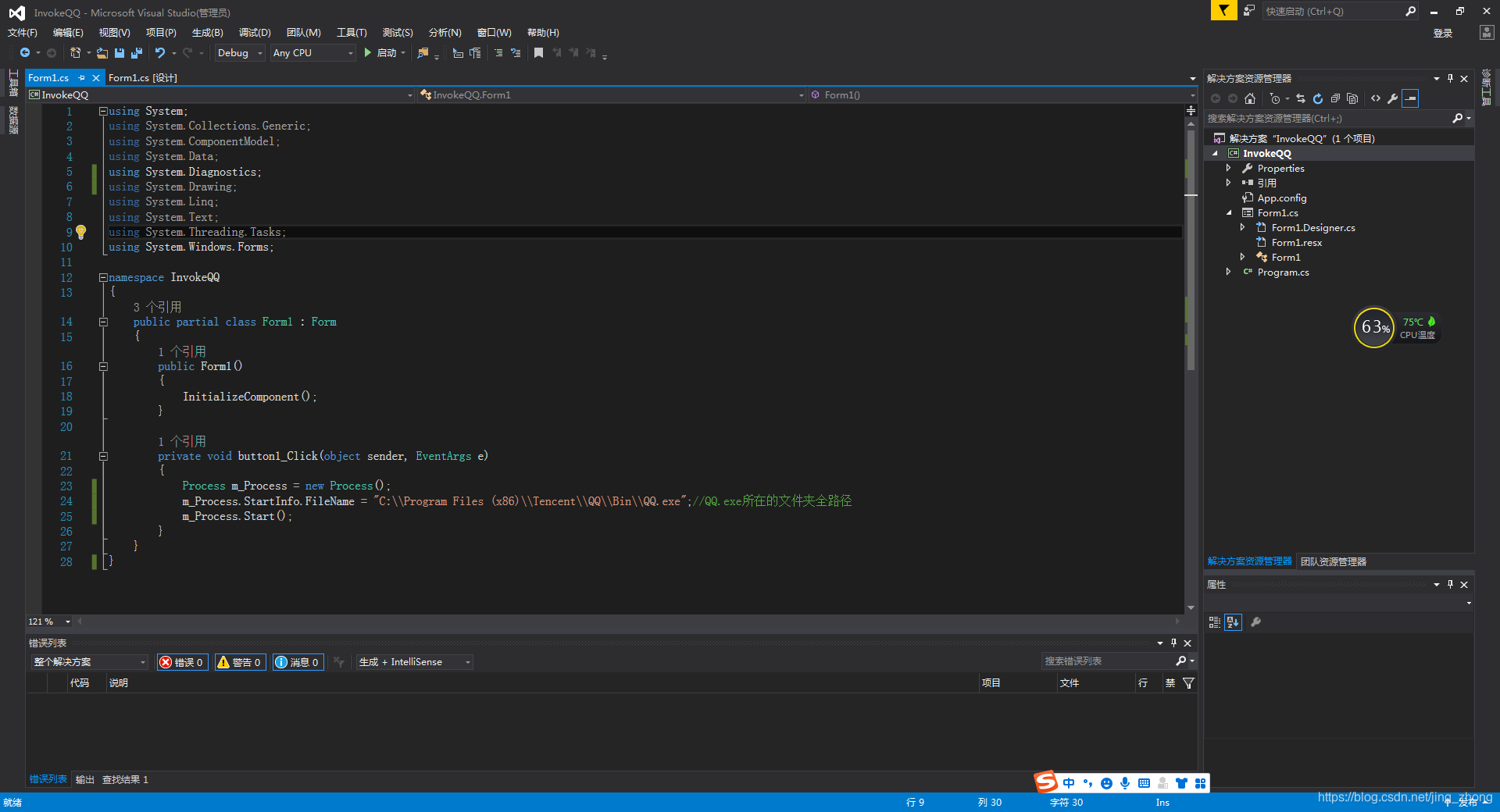Click the 1 个引用 code lens above button1_Click
Viewport: 1500px width, 812px height.
pos(182,442)
